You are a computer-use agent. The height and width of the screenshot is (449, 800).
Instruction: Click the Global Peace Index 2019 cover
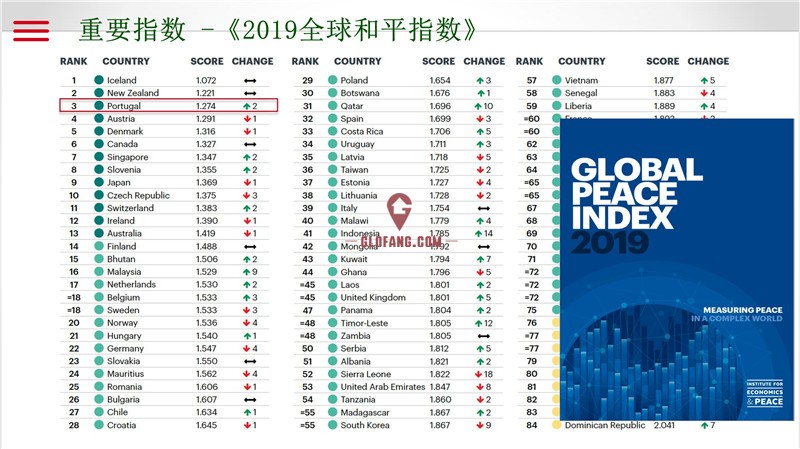(x=677, y=270)
